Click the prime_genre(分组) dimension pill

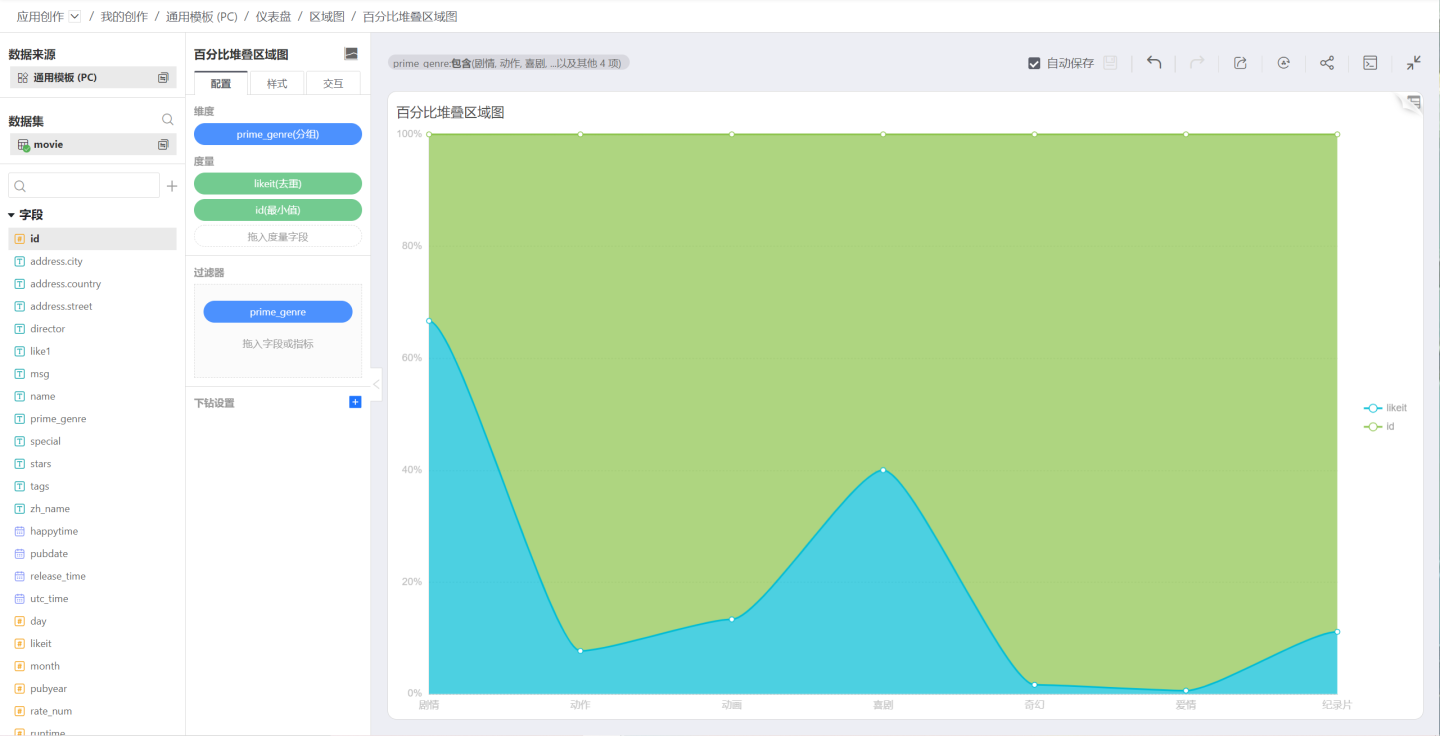[278, 134]
